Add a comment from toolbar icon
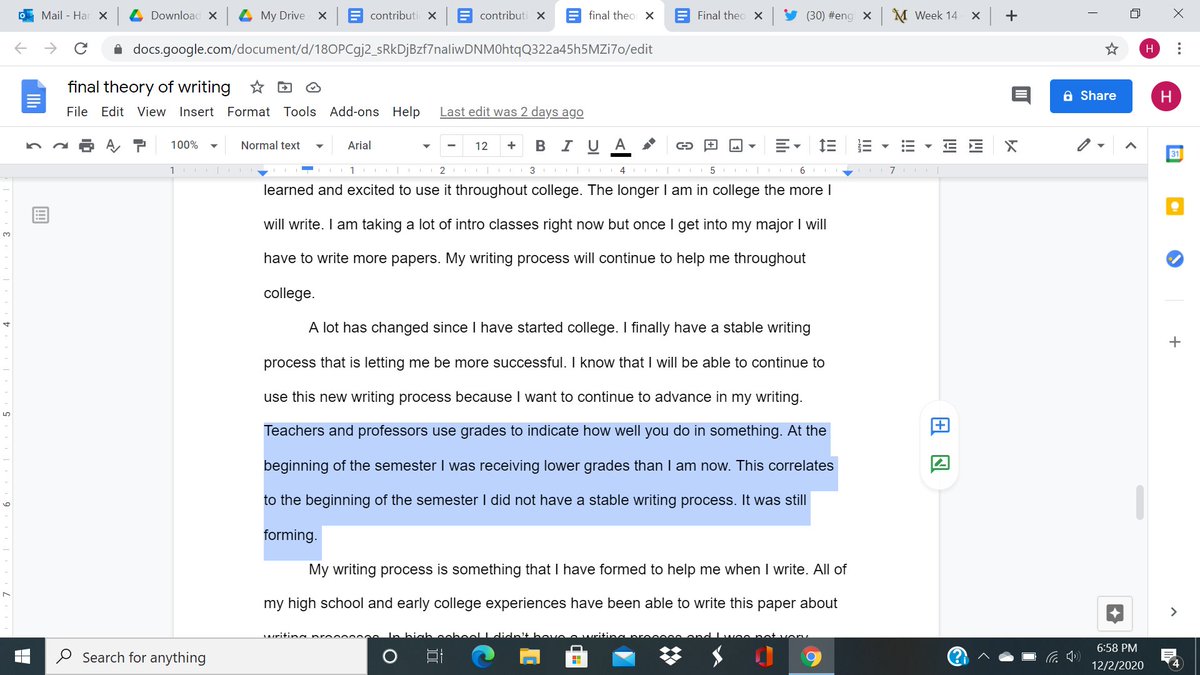The height and width of the screenshot is (675, 1200). tap(711, 146)
